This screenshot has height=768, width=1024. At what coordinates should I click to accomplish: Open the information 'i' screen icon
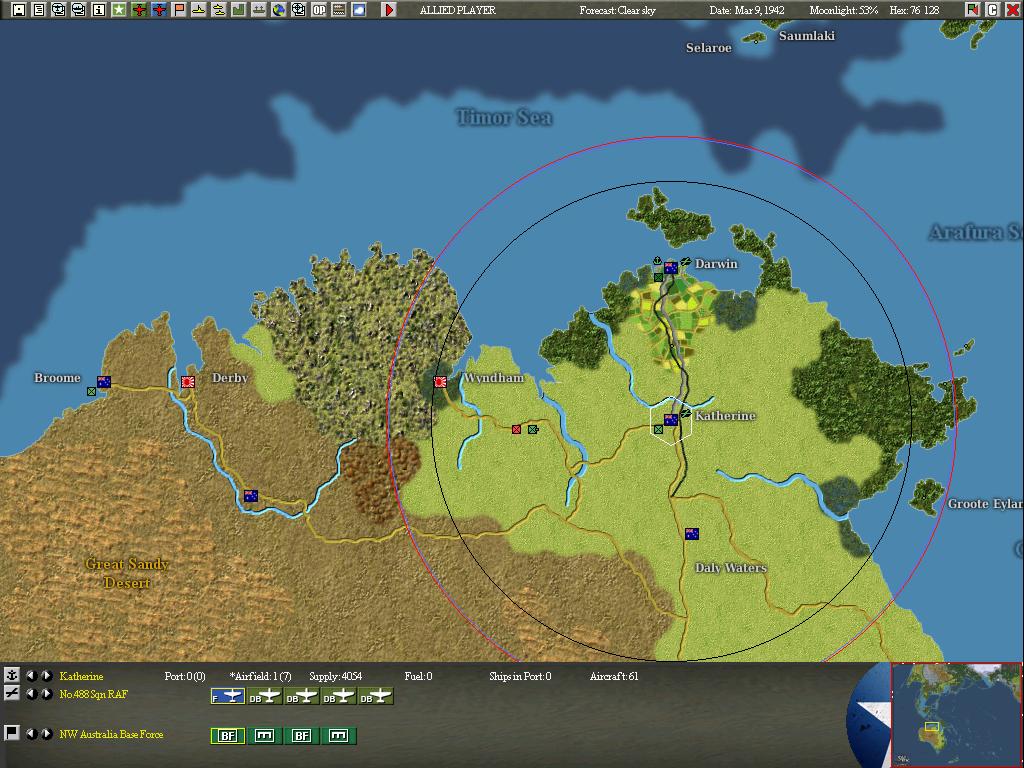[x=99, y=10]
